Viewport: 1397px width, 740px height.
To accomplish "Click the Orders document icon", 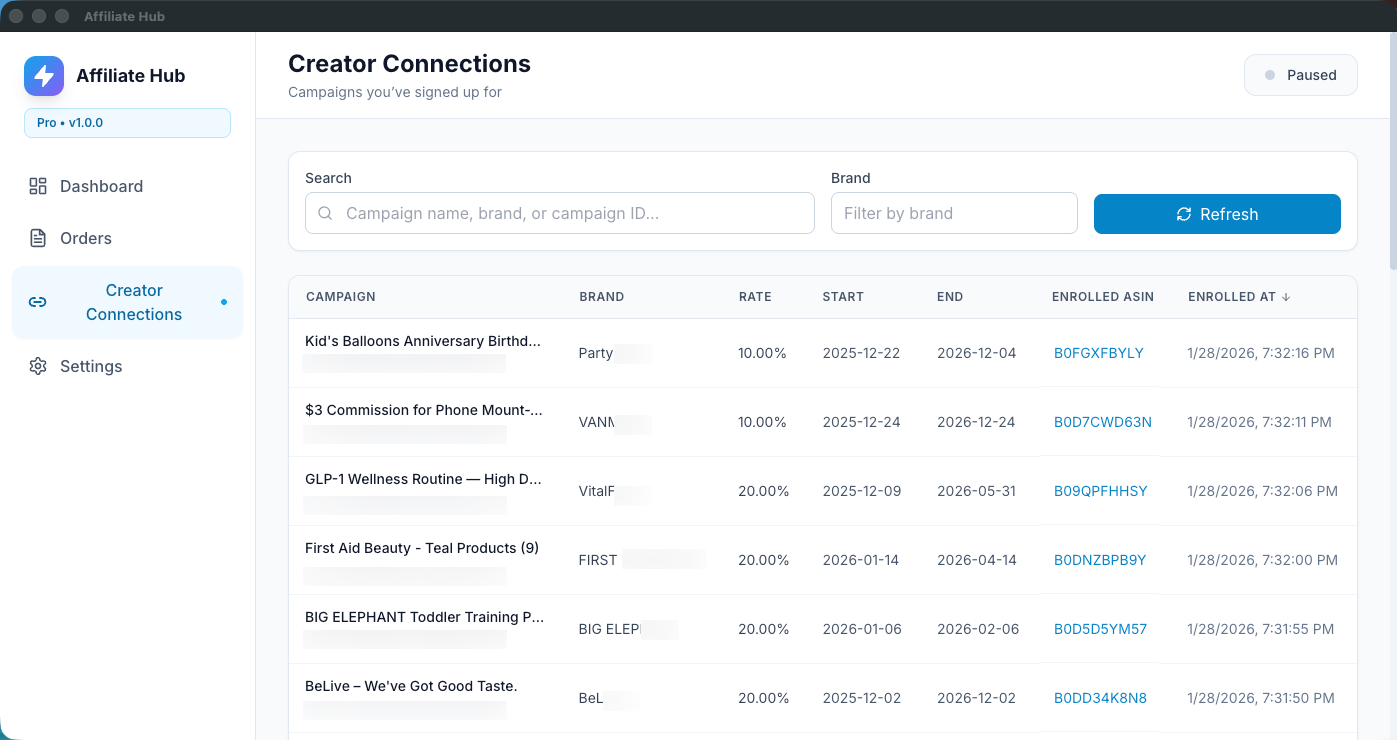I will pyautogui.click(x=38, y=238).
